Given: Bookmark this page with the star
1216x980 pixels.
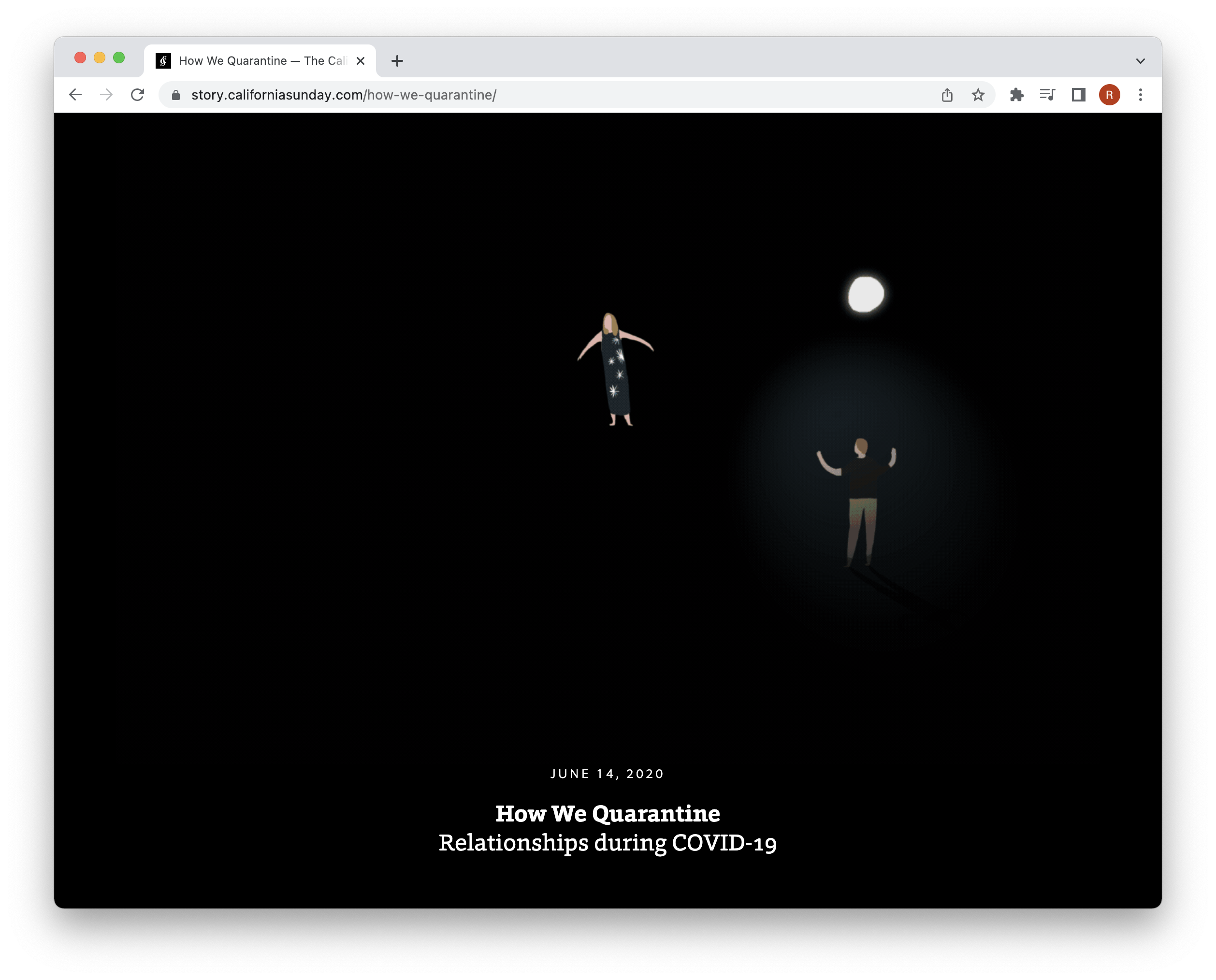Looking at the screenshot, I should point(978,95).
